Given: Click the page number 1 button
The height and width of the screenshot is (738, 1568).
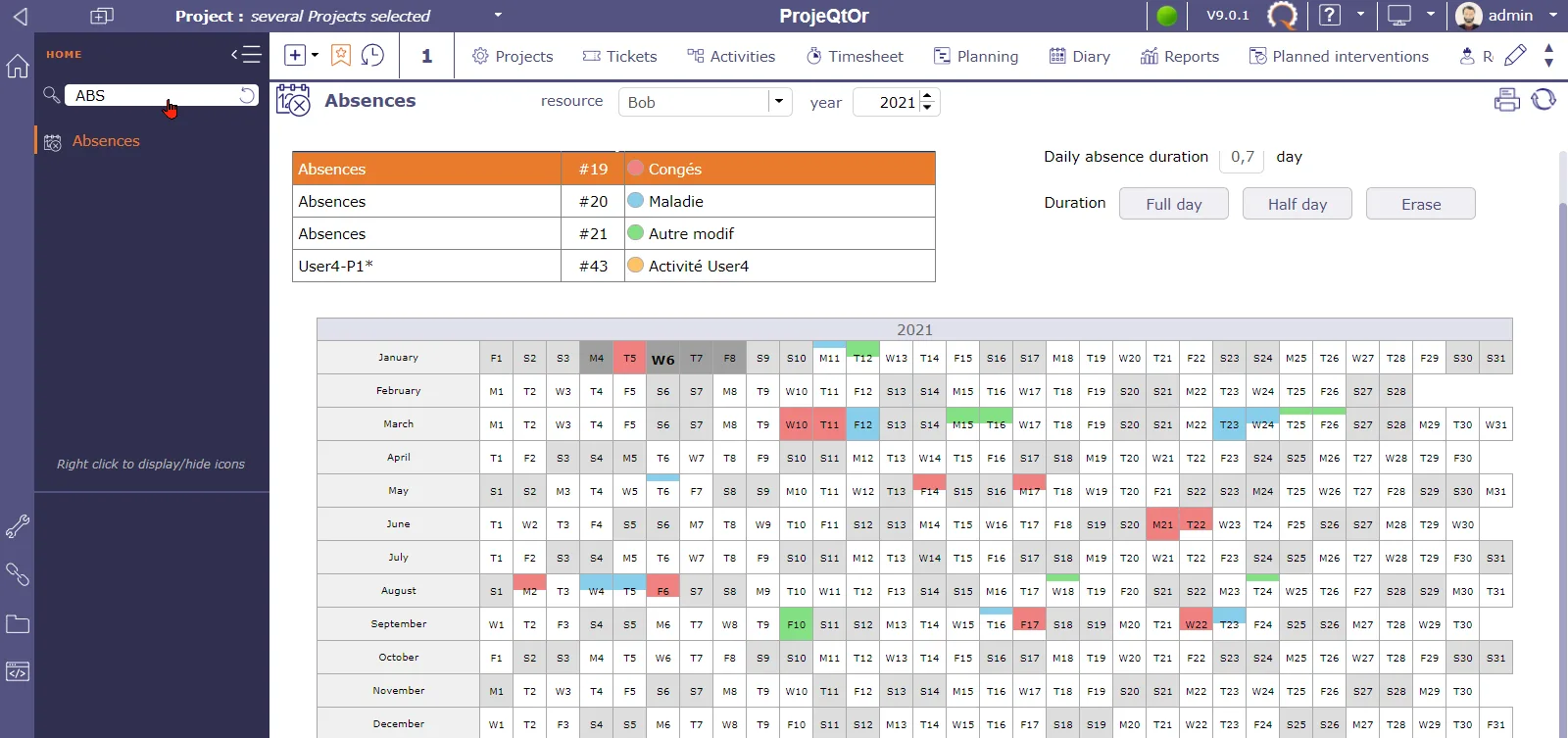Looking at the screenshot, I should [426, 56].
